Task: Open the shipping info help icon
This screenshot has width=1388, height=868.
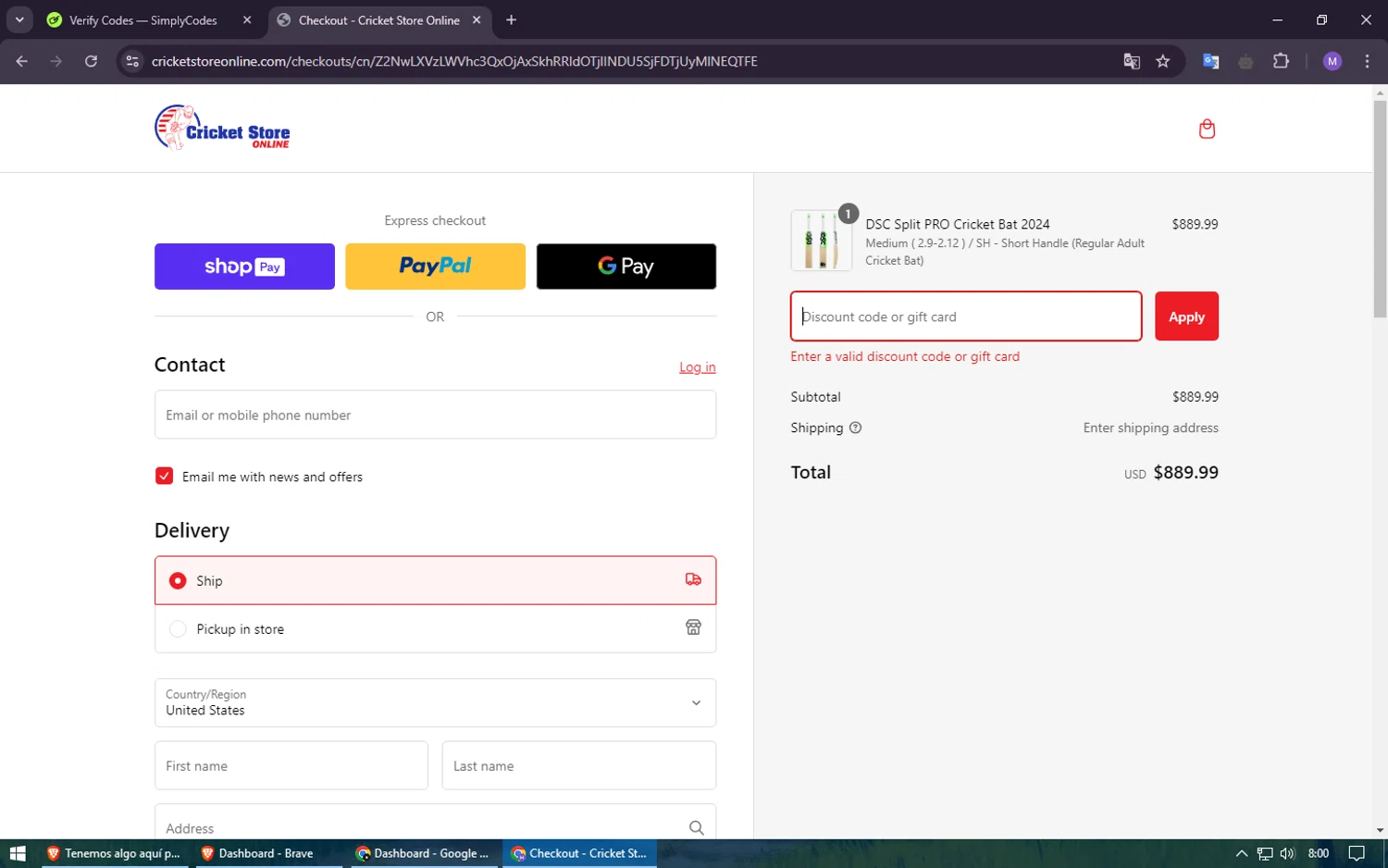Action: (855, 428)
